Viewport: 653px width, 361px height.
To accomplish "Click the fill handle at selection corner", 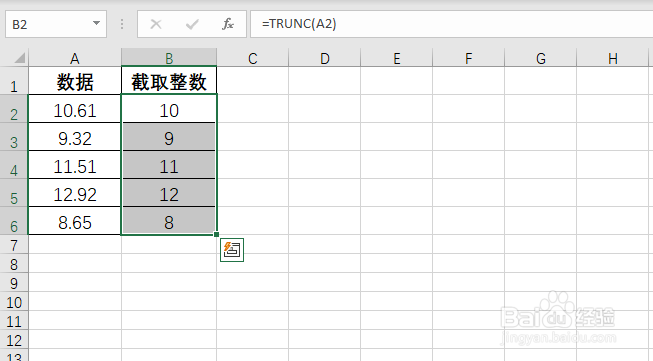I will click(x=217, y=234).
